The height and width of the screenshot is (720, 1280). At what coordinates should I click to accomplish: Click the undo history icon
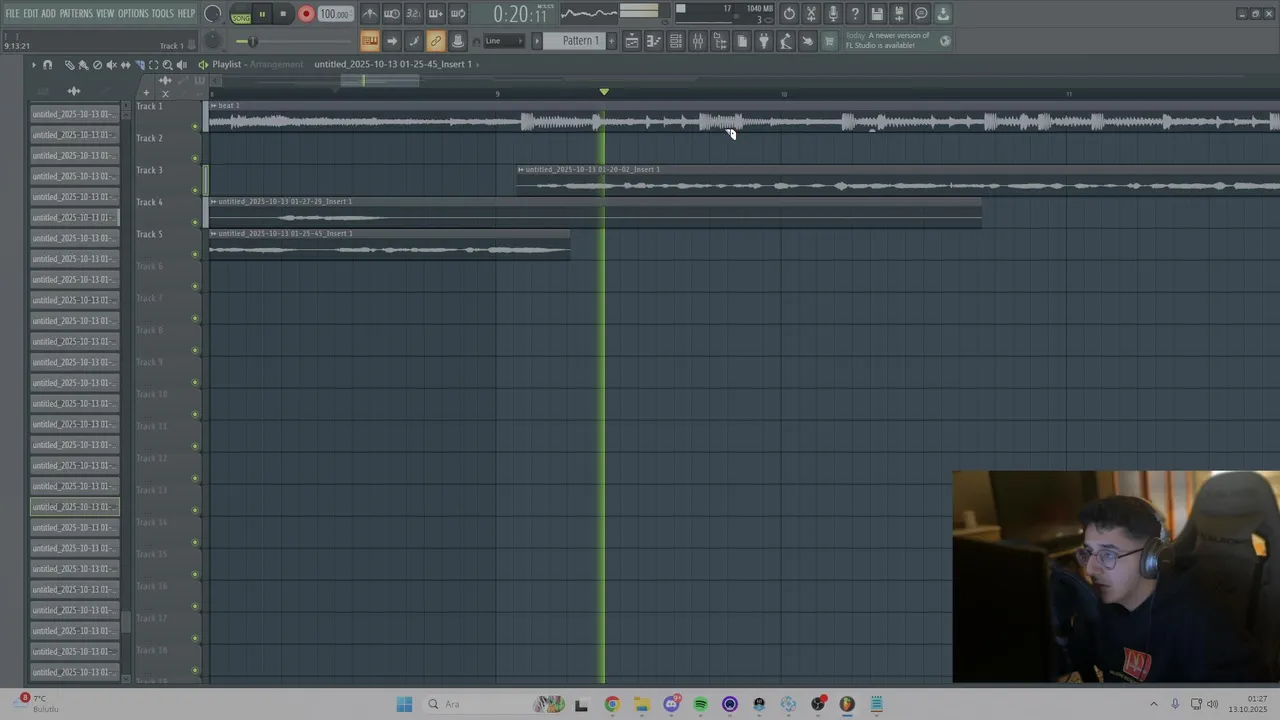pyautogui.click(x=789, y=14)
